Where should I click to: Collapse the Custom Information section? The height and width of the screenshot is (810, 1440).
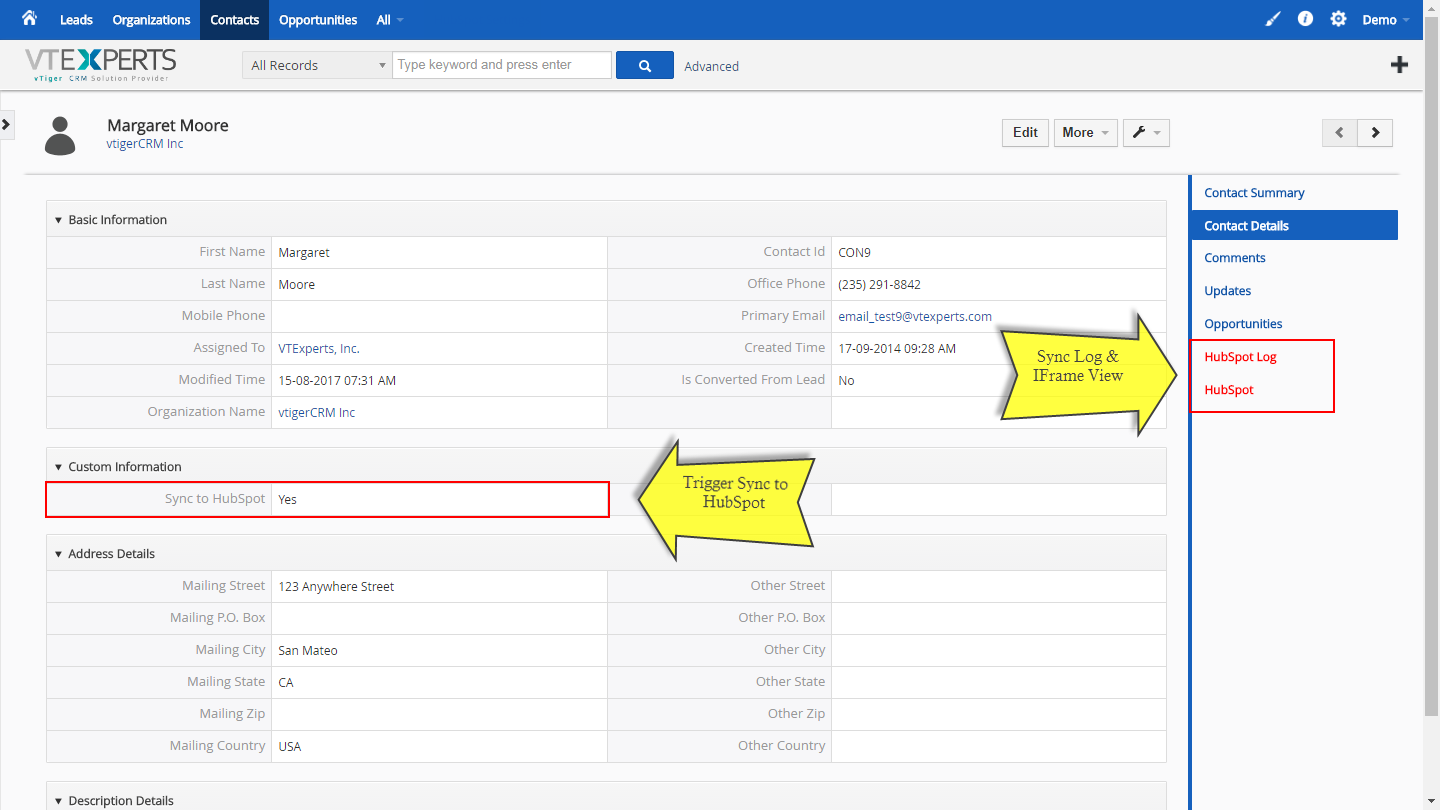tap(58, 467)
